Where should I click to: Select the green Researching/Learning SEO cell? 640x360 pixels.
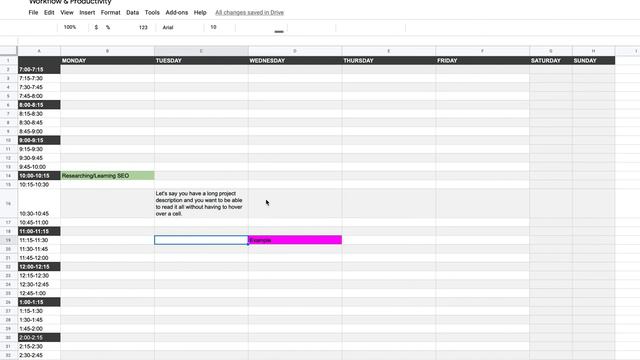tap(107, 176)
